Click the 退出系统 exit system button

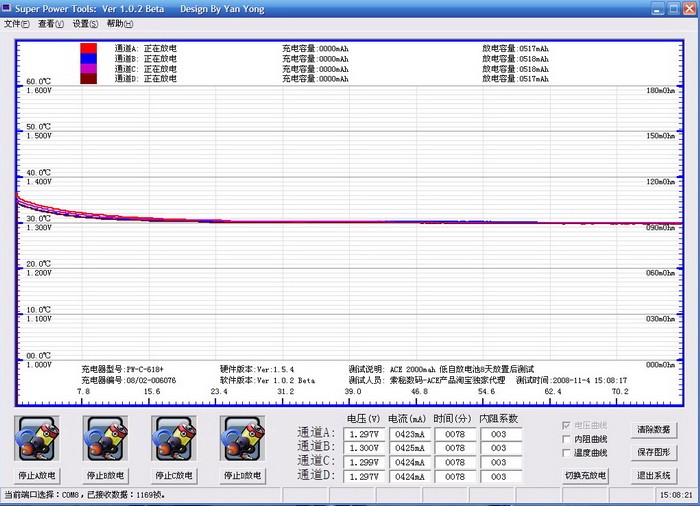pos(654,476)
